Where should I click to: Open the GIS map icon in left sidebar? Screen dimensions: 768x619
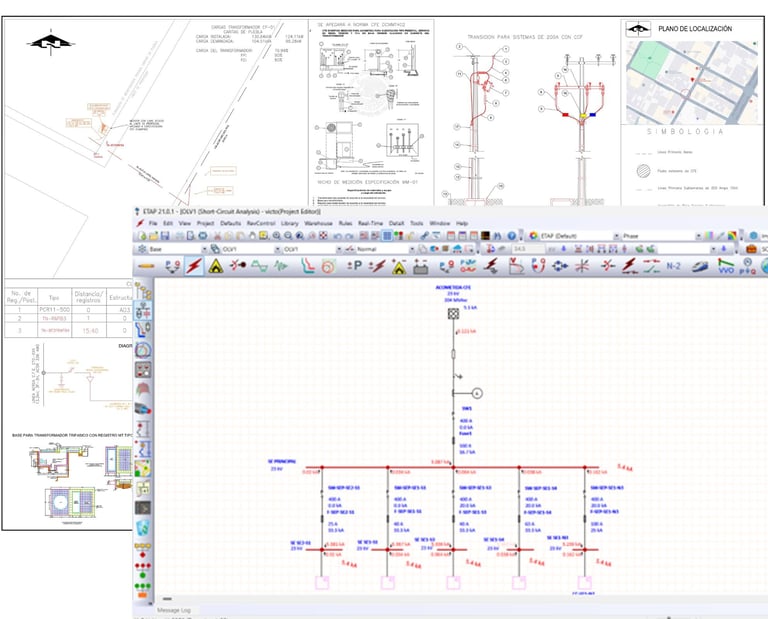click(143, 468)
